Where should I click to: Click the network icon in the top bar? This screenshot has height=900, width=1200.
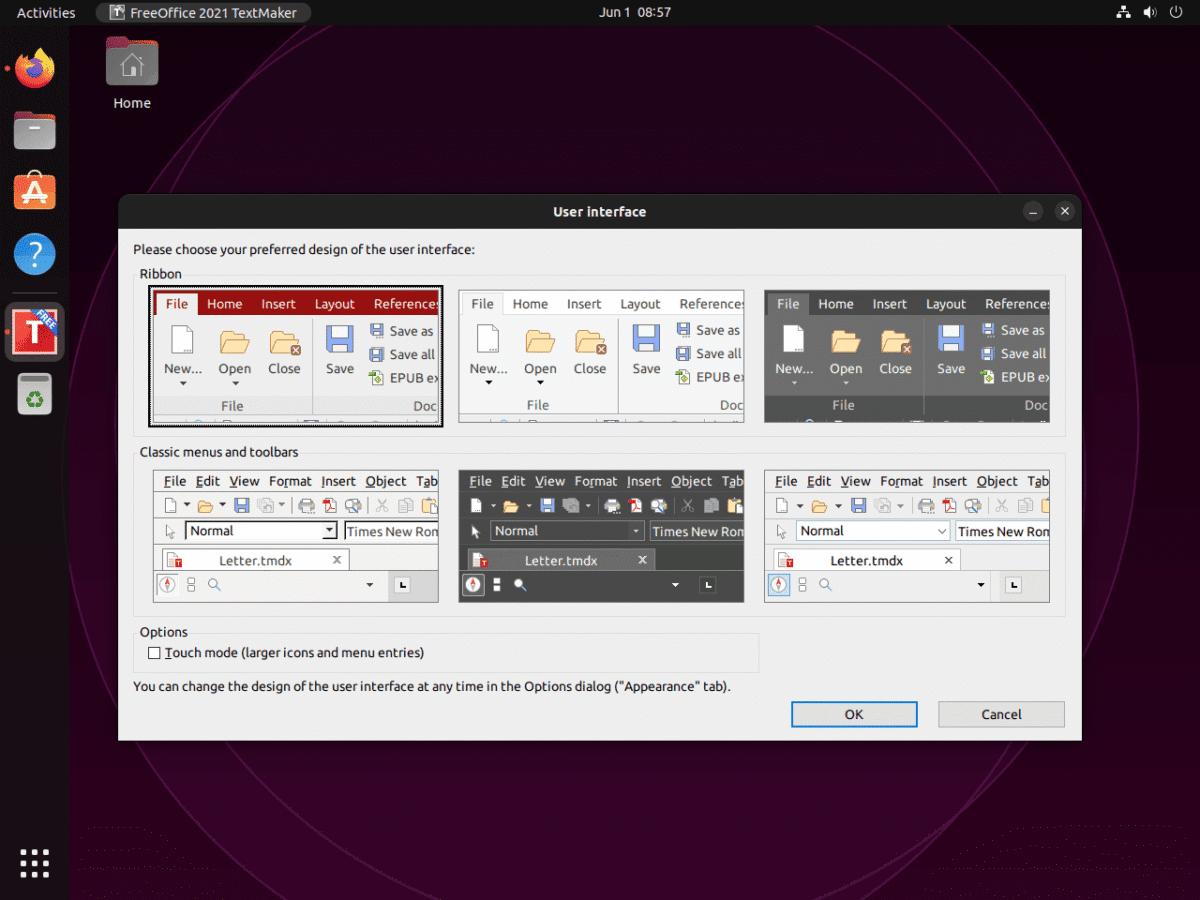pos(1123,13)
